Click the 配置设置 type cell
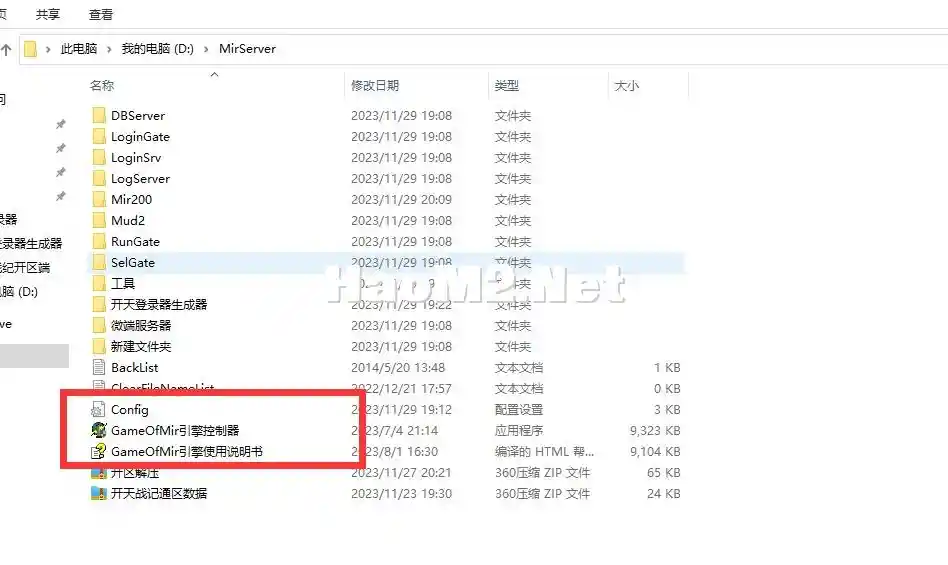 519,410
